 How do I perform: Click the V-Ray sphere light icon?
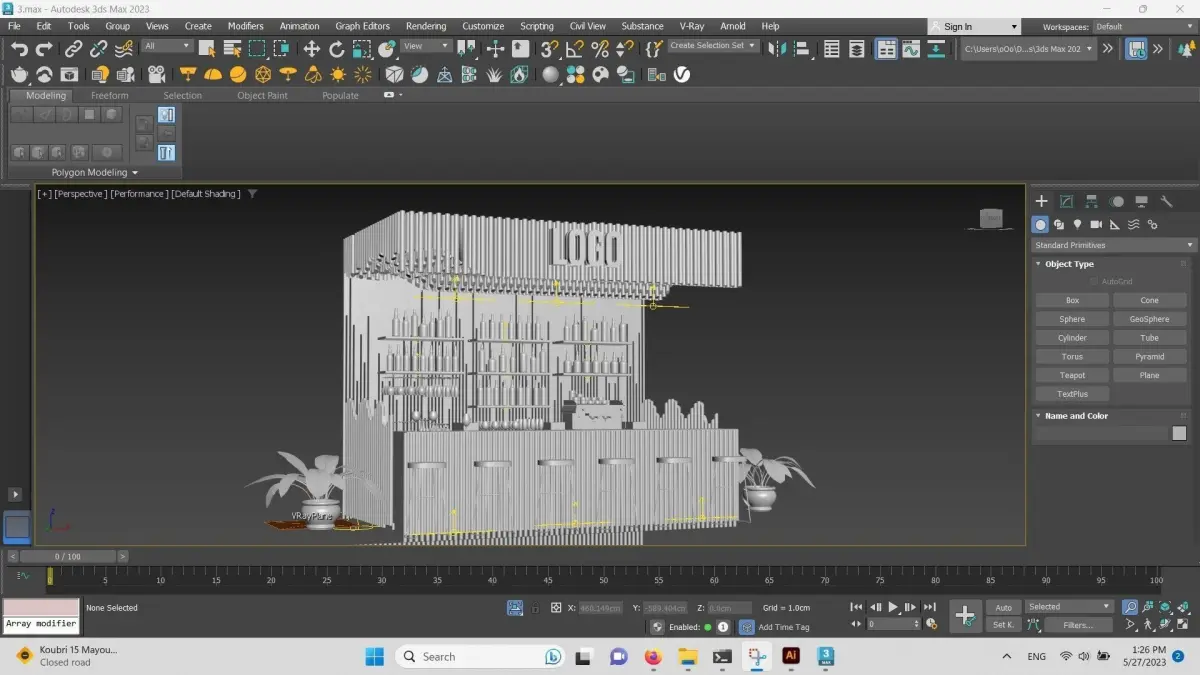(x=238, y=74)
